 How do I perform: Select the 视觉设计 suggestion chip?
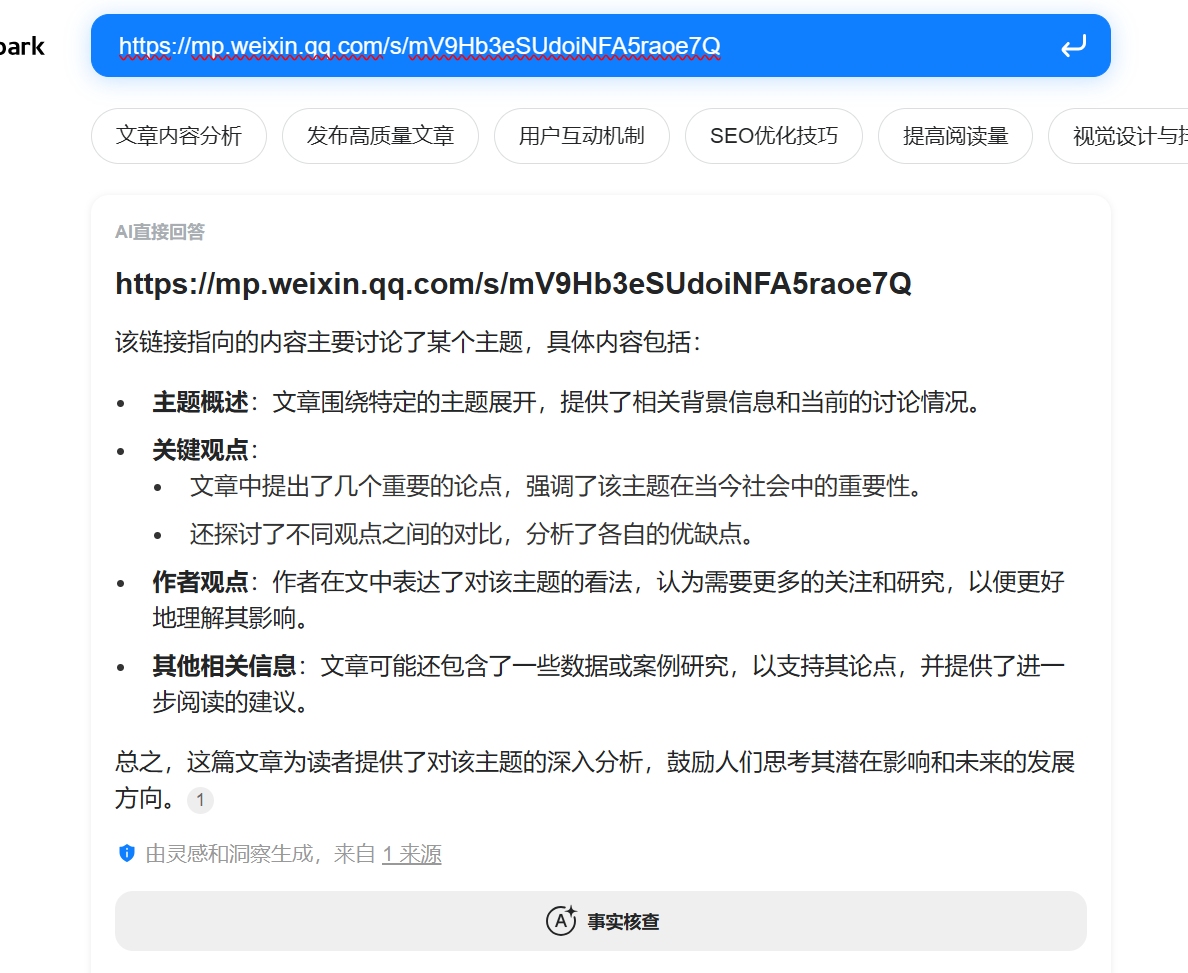(x=1118, y=136)
